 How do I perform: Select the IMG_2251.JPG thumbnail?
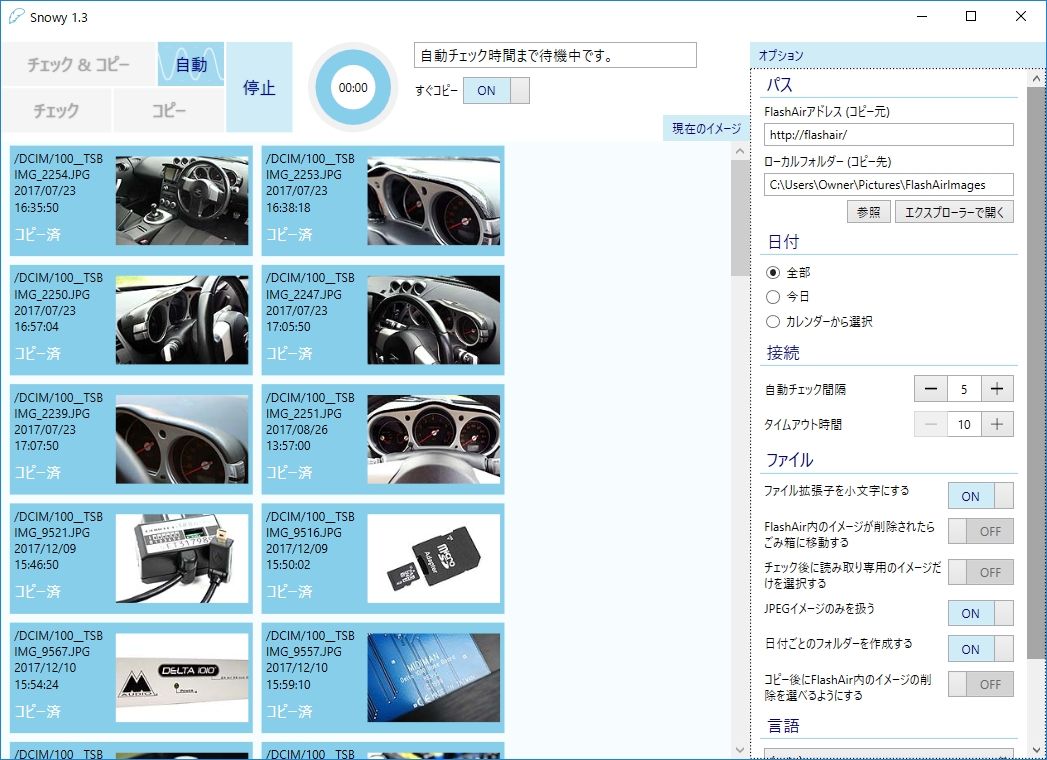[433, 439]
